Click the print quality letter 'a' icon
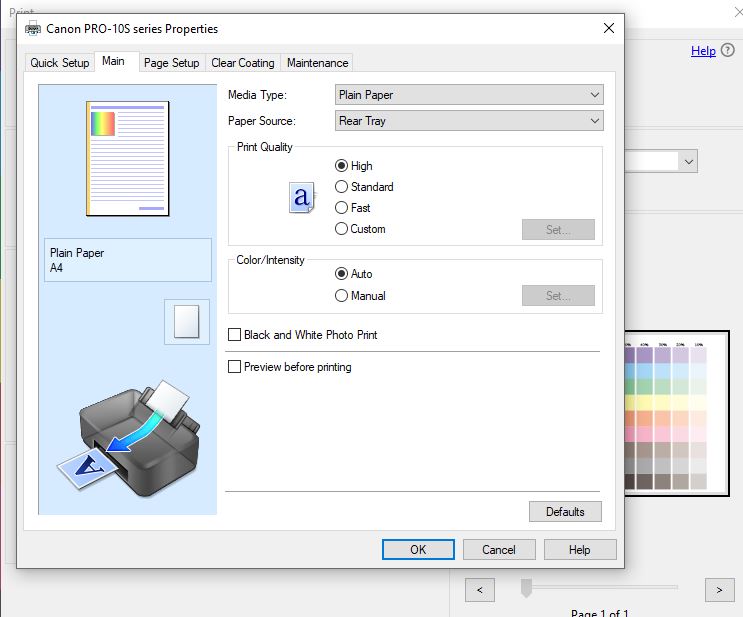 (301, 198)
